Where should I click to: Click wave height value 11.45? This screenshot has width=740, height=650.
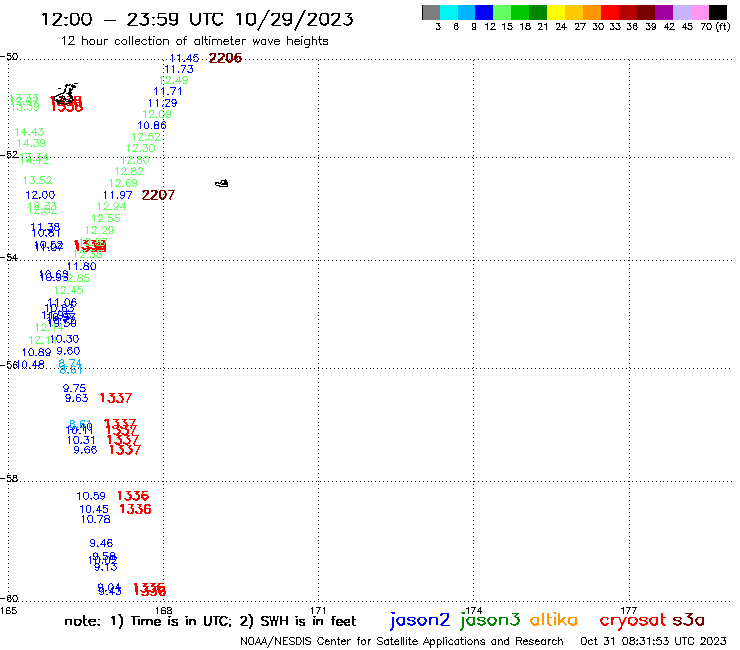pyautogui.click(x=185, y=58)
